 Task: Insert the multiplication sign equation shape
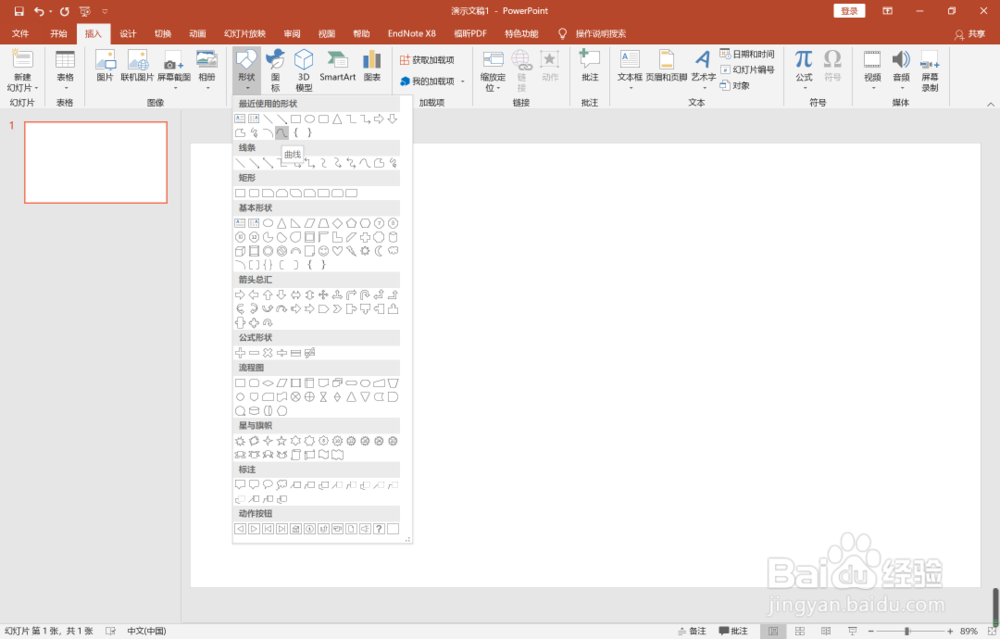[268, 353]
